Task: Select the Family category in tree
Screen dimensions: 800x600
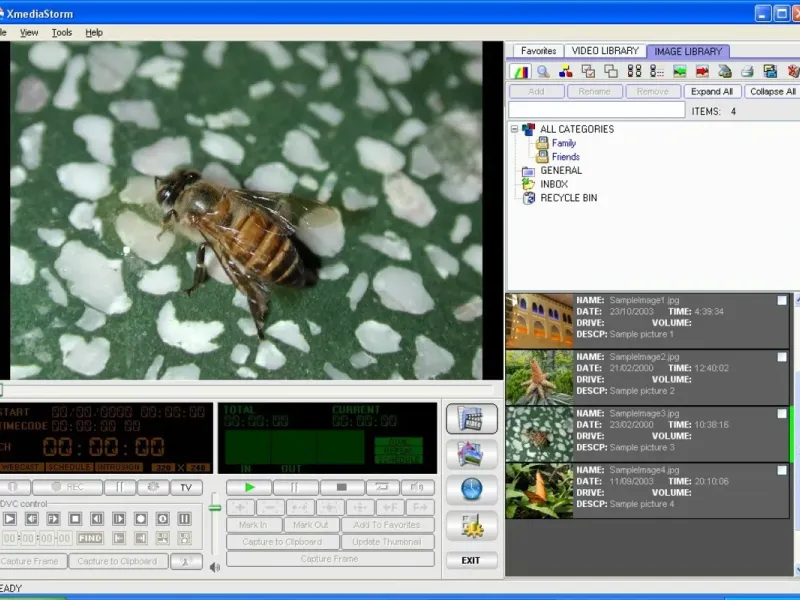Action: [563, 143]
